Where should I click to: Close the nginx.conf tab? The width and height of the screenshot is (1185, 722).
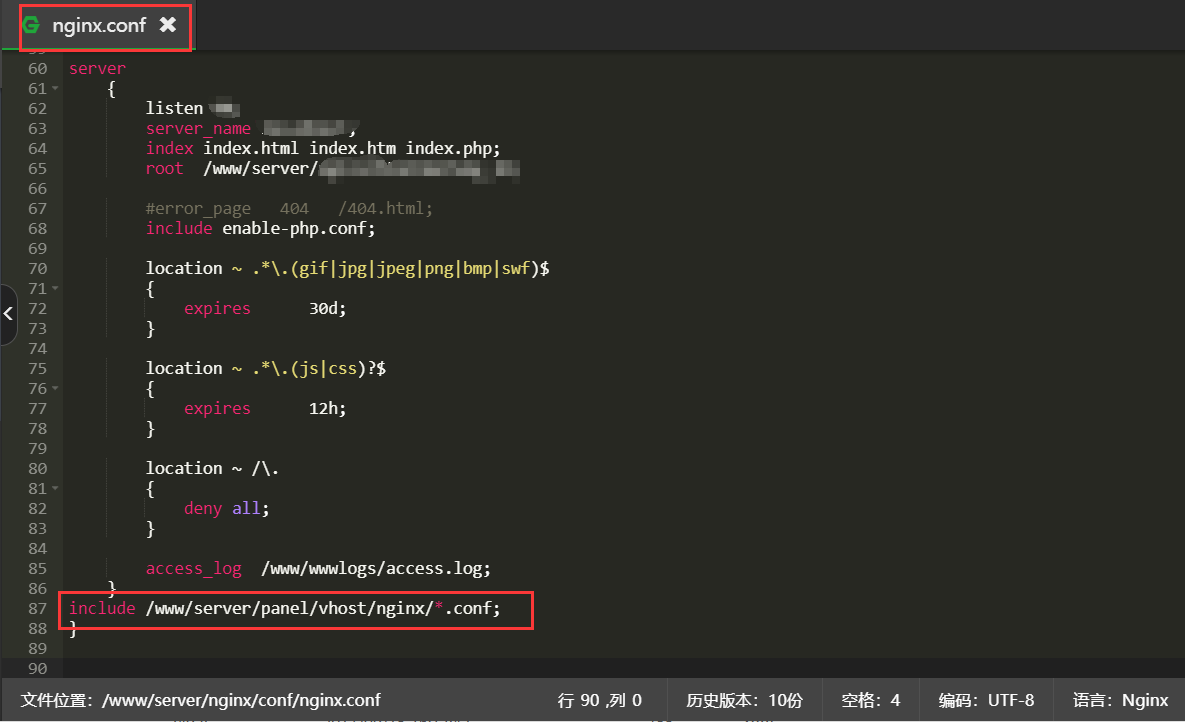168,25
